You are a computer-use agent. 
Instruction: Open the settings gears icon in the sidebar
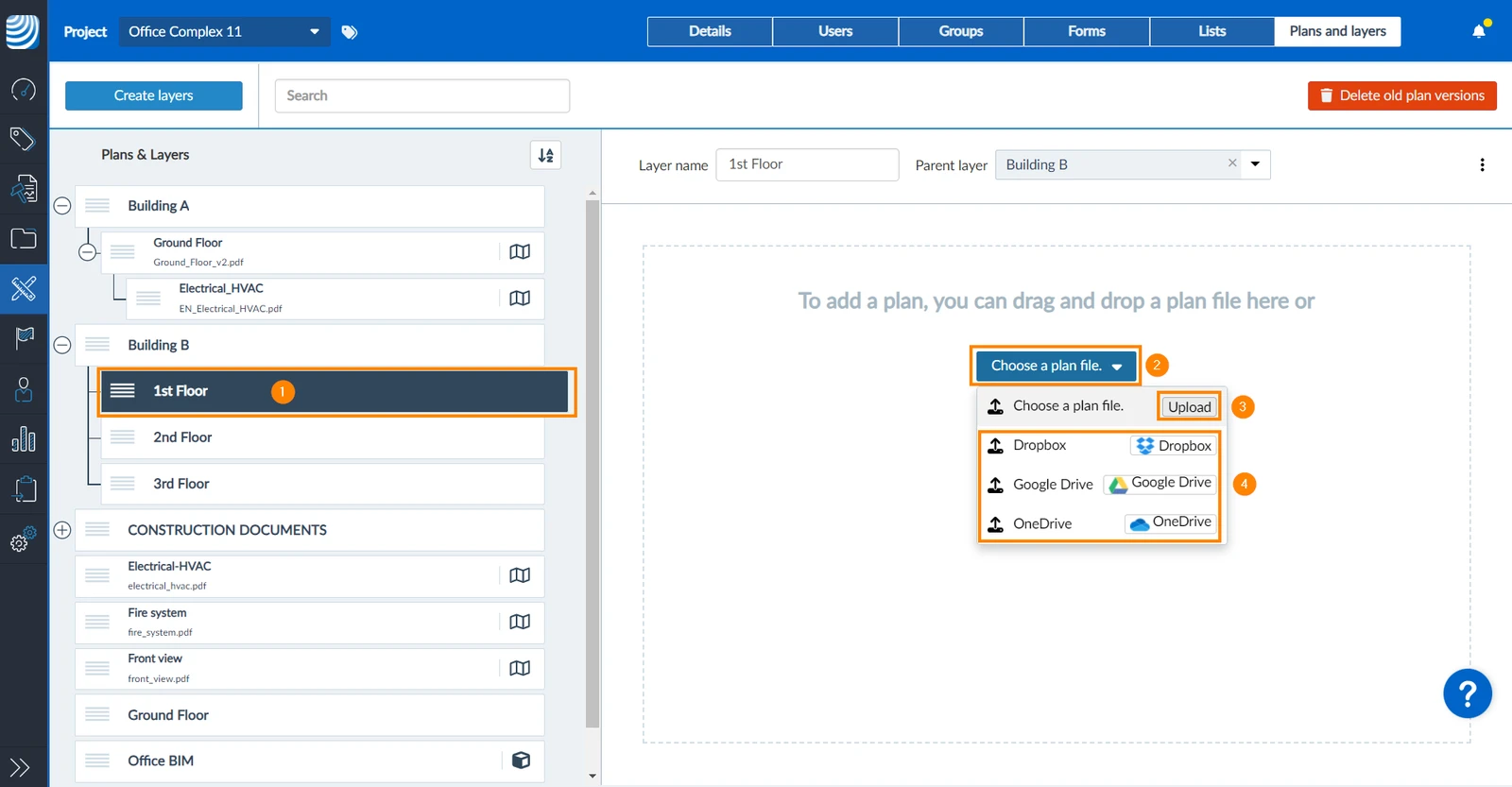(24, 539)
